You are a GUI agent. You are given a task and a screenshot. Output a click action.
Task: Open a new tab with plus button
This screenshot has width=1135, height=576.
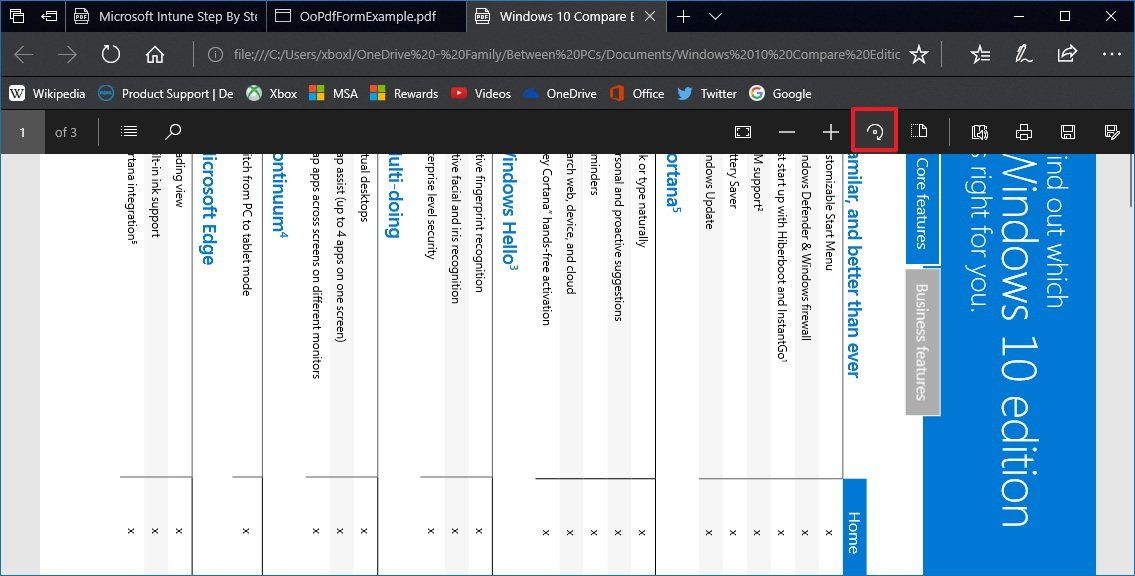point(683,17)
